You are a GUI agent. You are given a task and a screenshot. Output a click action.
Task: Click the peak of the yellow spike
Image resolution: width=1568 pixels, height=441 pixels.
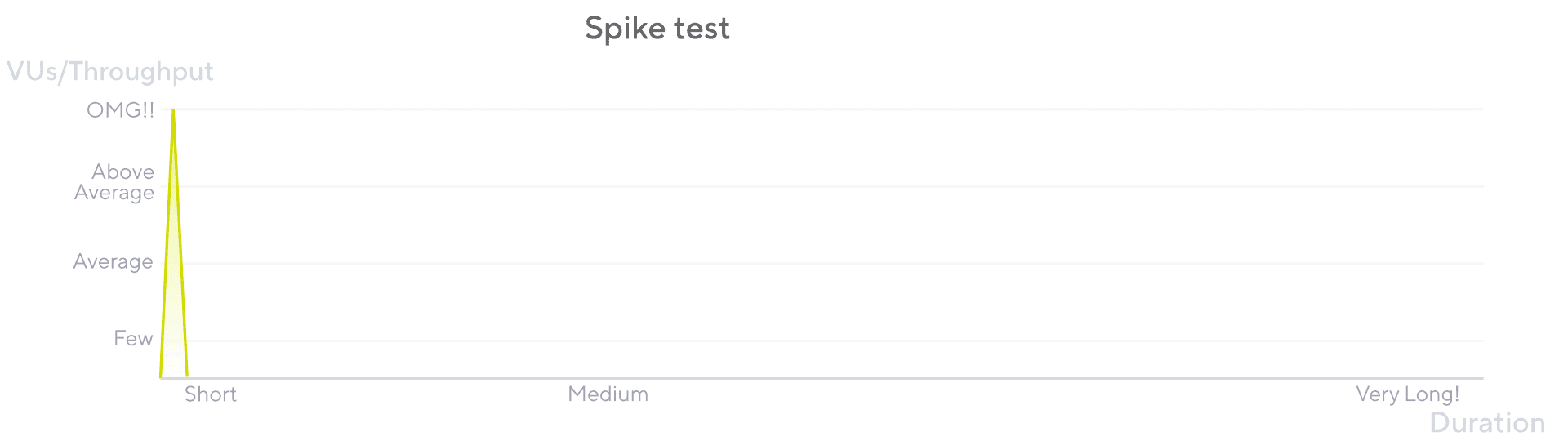173,110
